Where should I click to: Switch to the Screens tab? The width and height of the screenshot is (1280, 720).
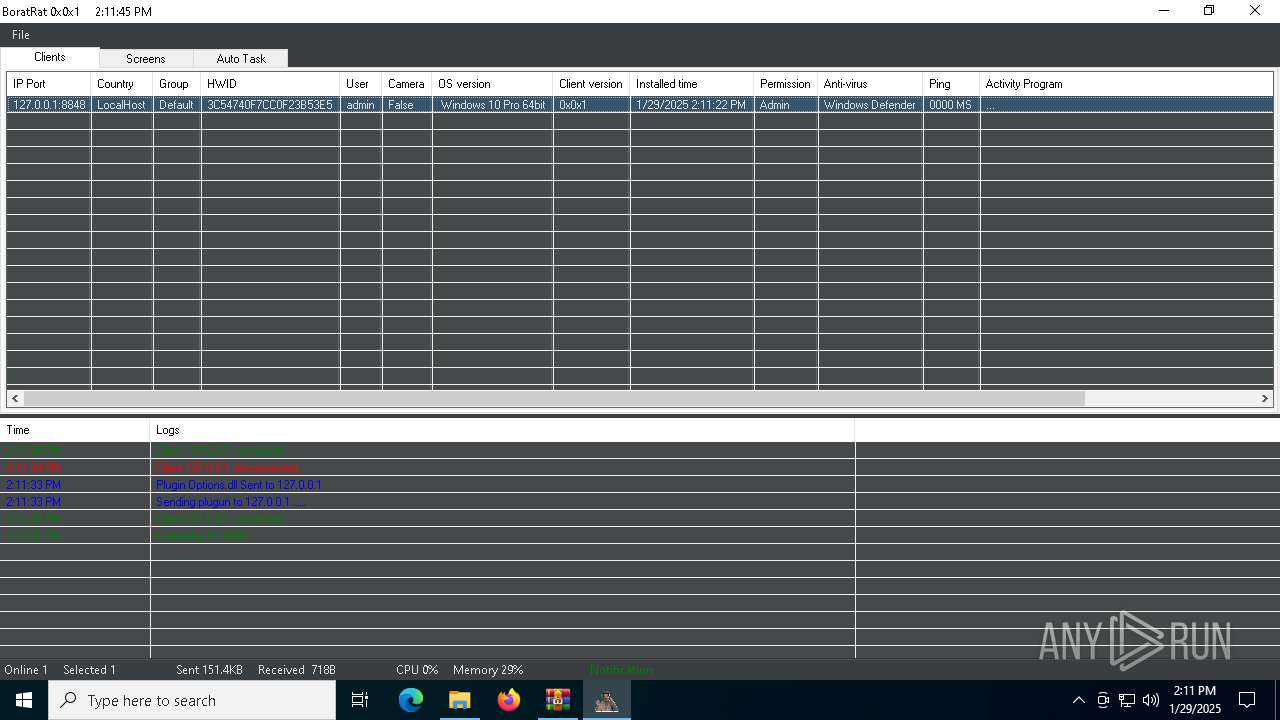146,59
